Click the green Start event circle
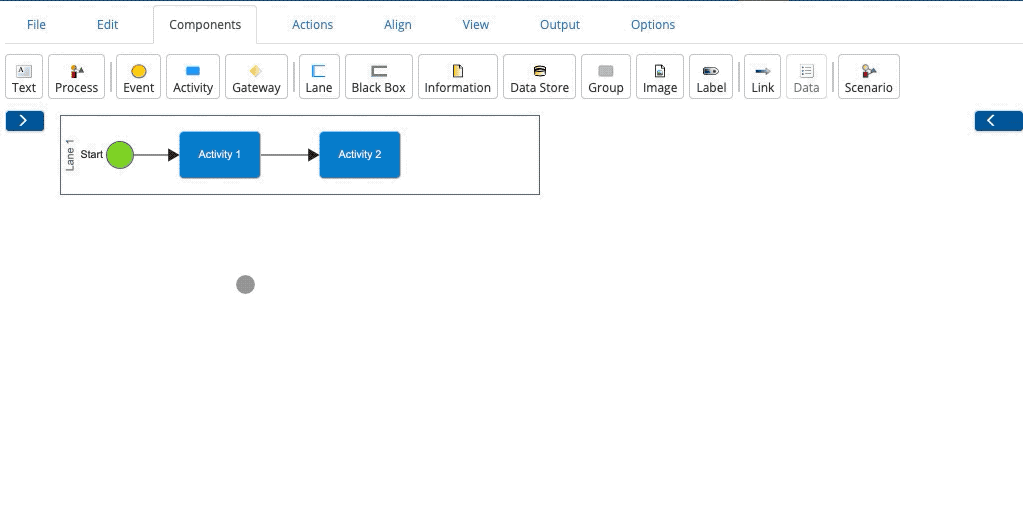 (x=120, y=155)
